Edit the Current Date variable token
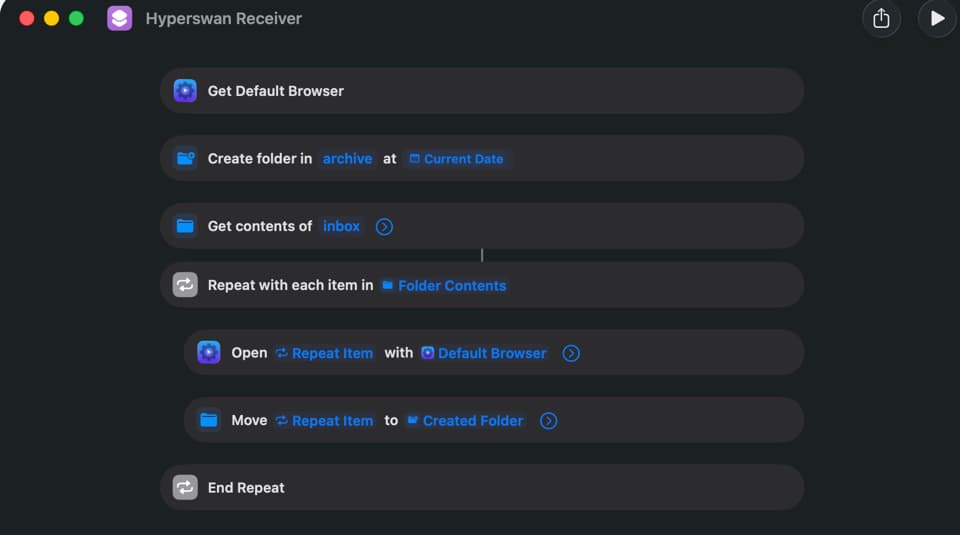 click(x=457, y=159)
